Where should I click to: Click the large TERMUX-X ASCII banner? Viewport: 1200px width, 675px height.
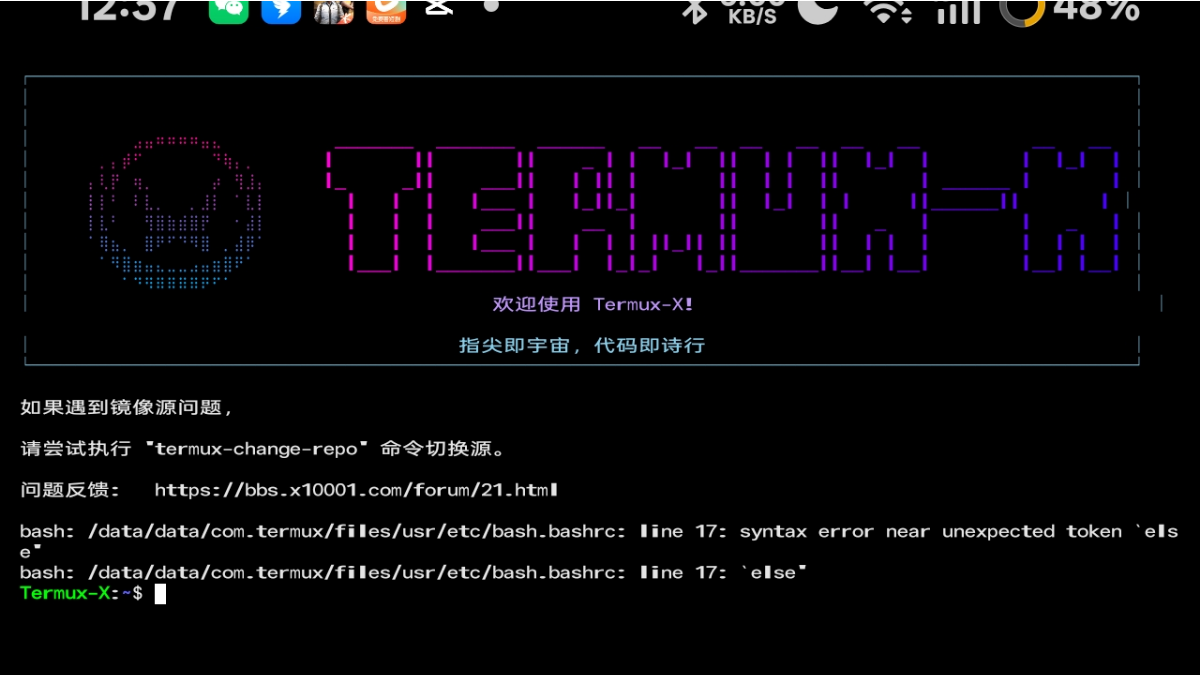point(722,210)
